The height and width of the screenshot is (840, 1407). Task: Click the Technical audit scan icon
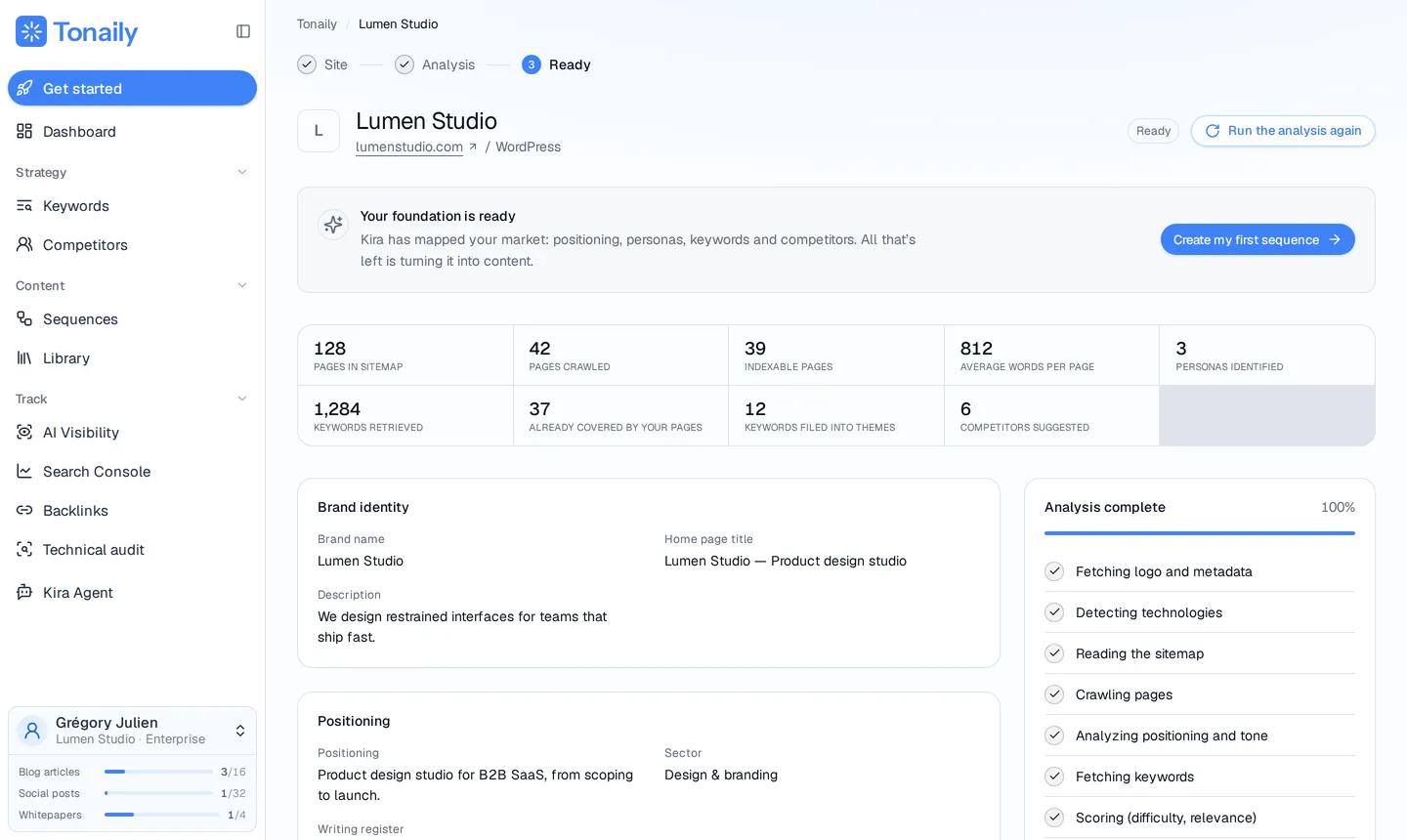[24, 550]
